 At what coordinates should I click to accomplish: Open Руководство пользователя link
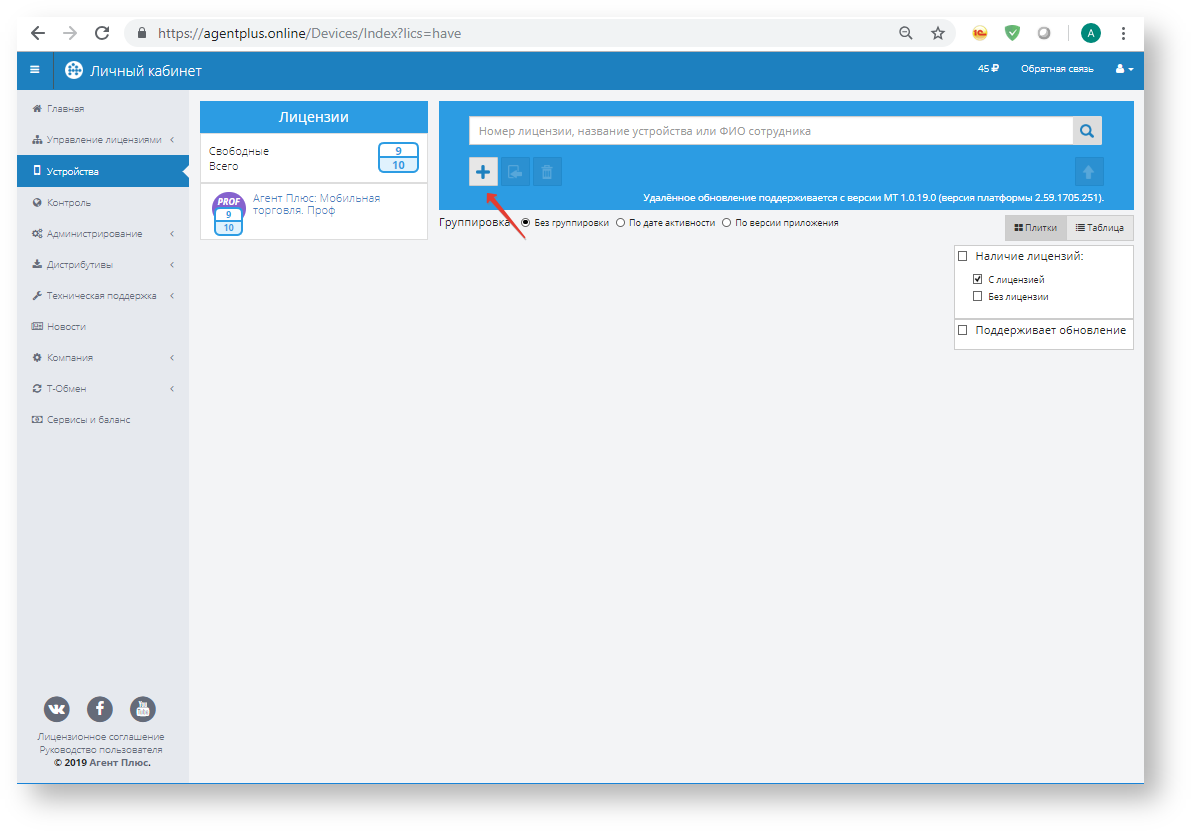[x=101, y=750]
